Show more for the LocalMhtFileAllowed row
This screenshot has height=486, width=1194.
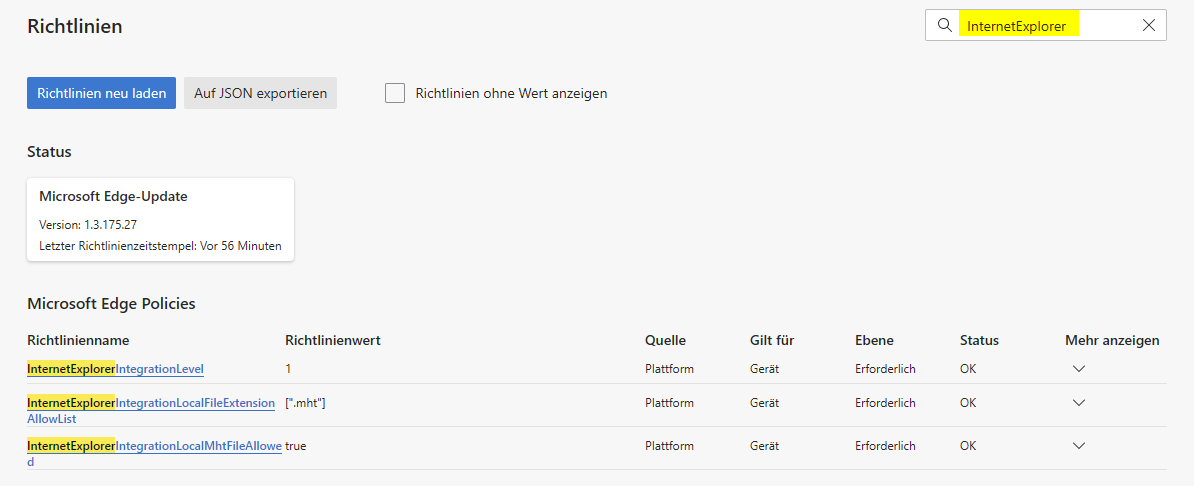click(1078, 446)
